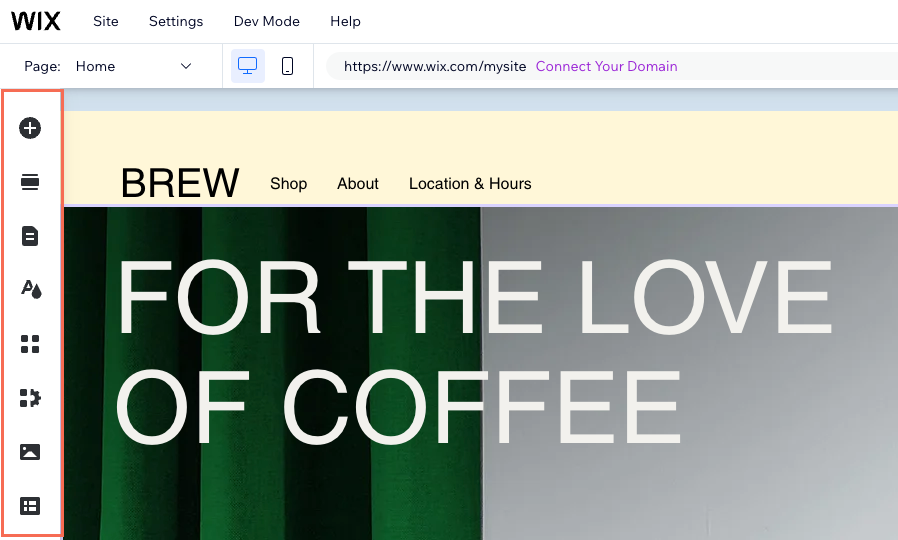Open the Site menu
This screenshot has height=540, width=898.
[x=106, y=21]
